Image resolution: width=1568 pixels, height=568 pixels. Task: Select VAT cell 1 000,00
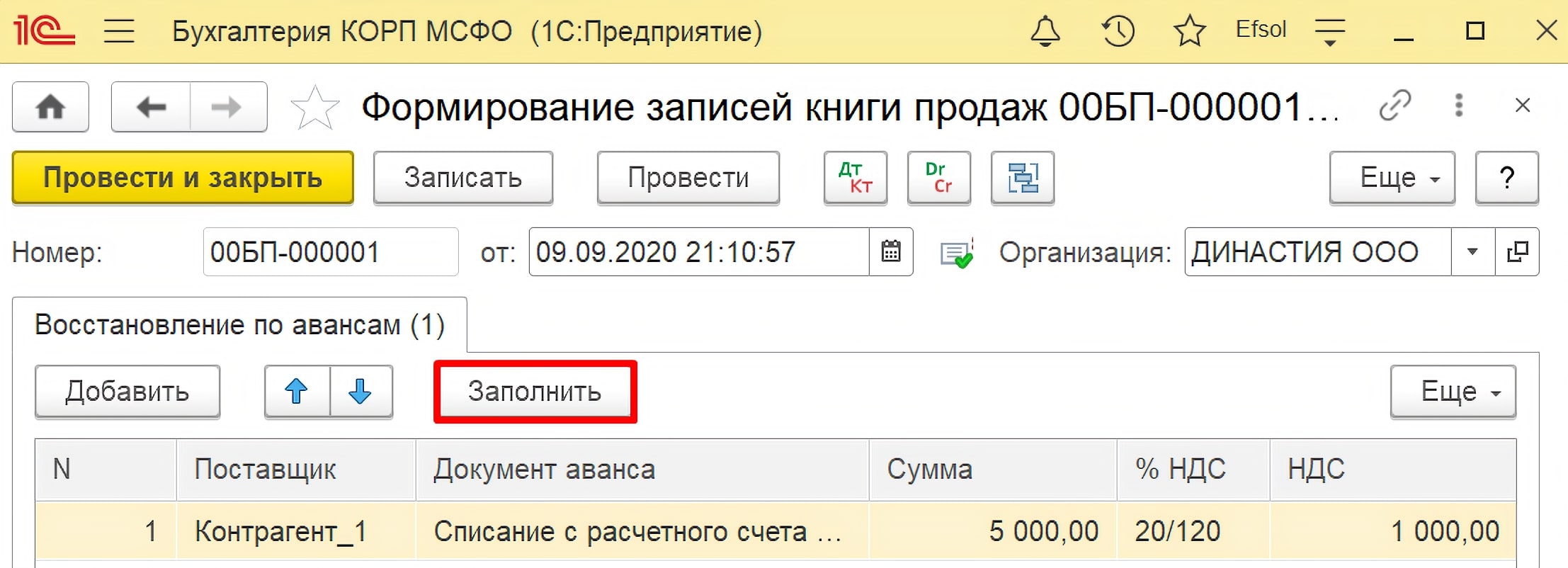pos(1393,531)
